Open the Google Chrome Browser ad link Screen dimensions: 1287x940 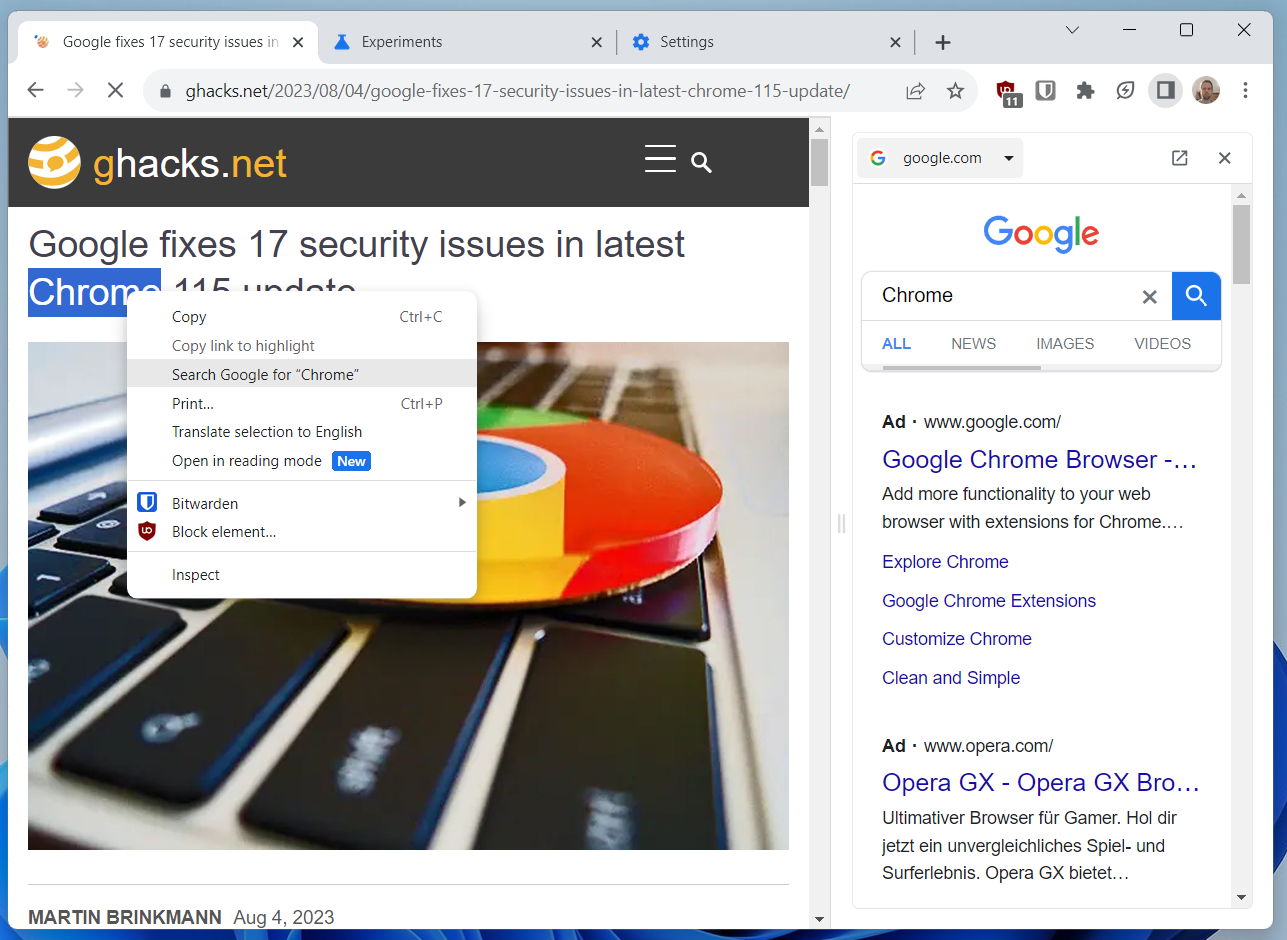click(x=1039, y=460)
